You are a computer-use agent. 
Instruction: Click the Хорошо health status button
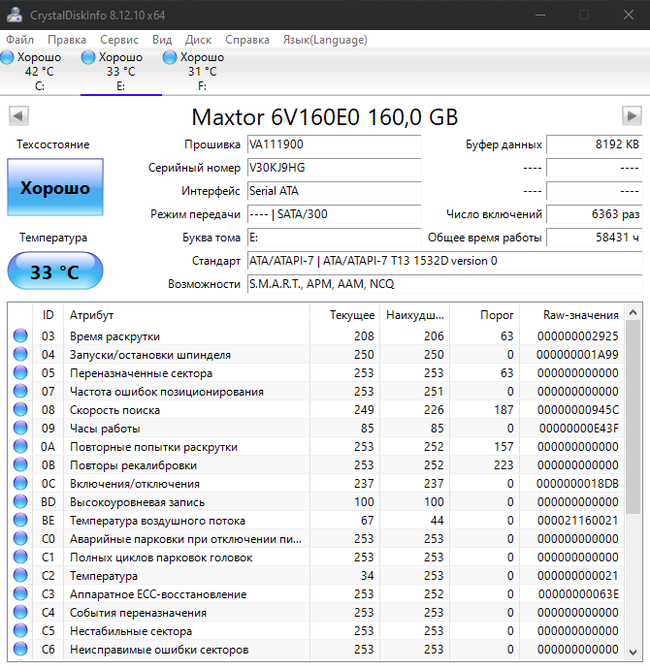55,188
